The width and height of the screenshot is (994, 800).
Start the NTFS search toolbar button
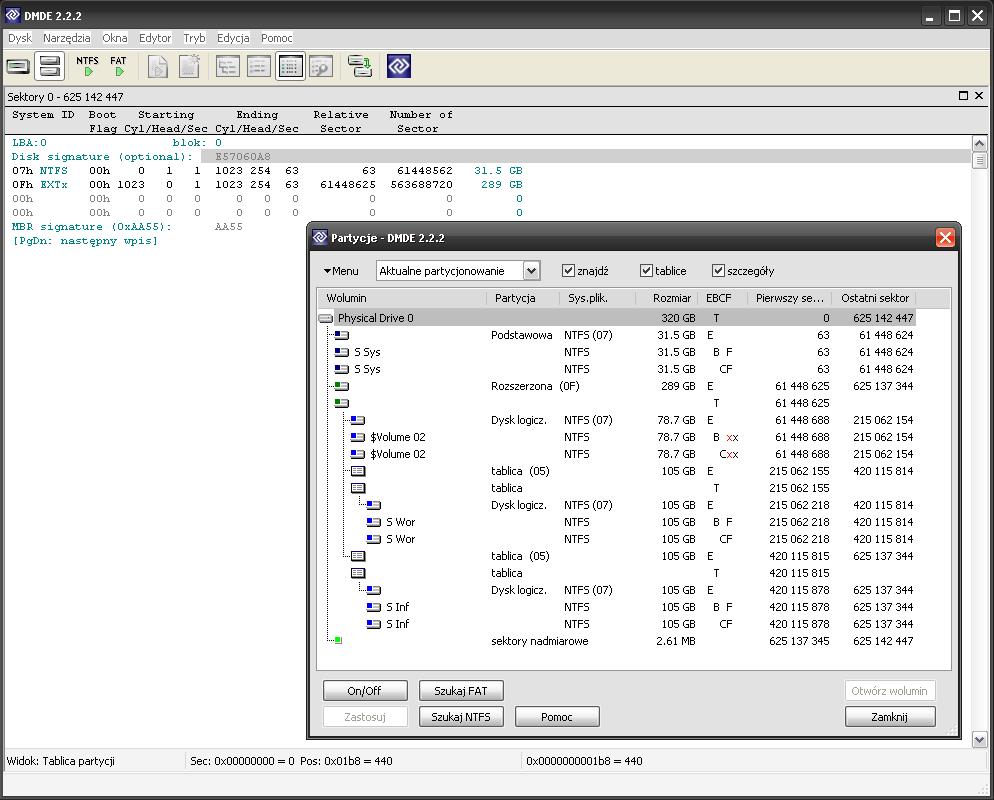[87, 66]
